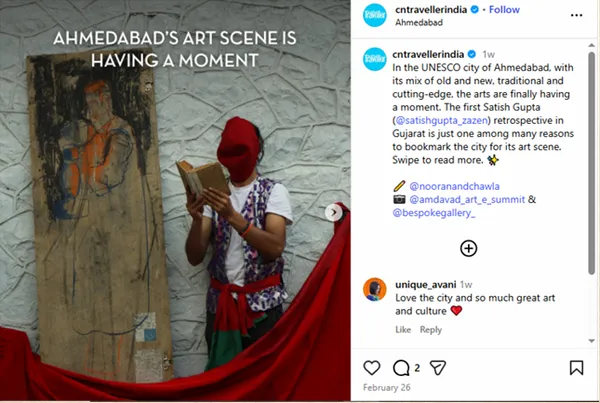Open comments via the speech bubble icon
600x403 pixels.
tap(403, 369)
